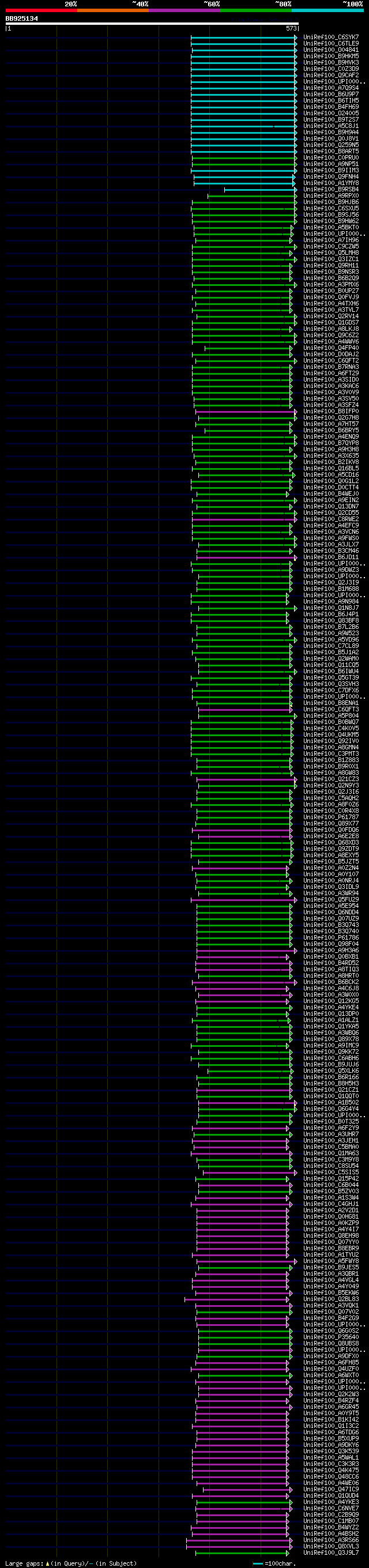Click the white query sequence bar
Viewport: 369px width, 1568px height.
pyautogui.click(x=152, y=24)
